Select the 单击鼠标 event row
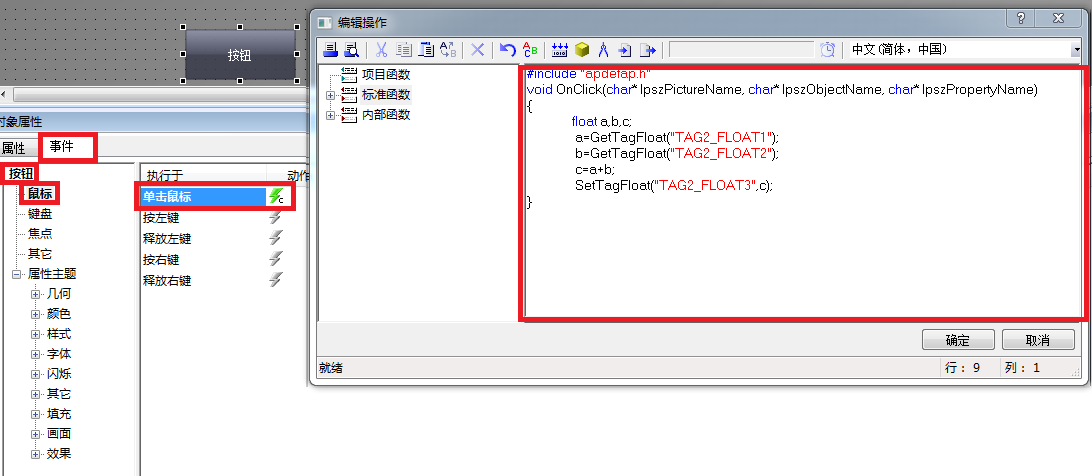Viewport: 1092px width, 476px height. coord(203,197)
